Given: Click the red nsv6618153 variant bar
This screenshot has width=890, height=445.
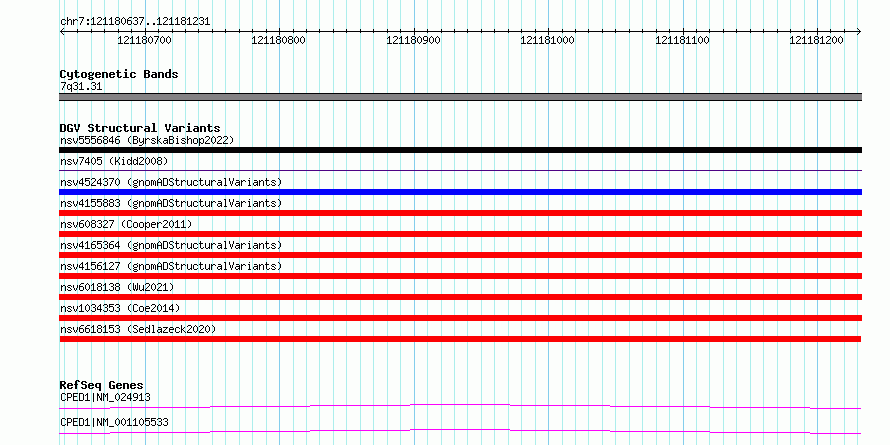Looking at the screenshot, I should pos(460,339).
